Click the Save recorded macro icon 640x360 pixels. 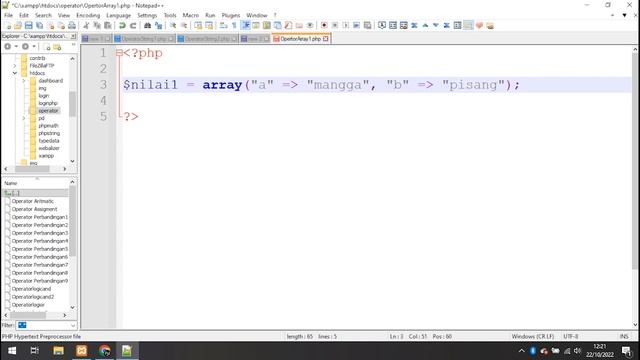click(367, 25)
